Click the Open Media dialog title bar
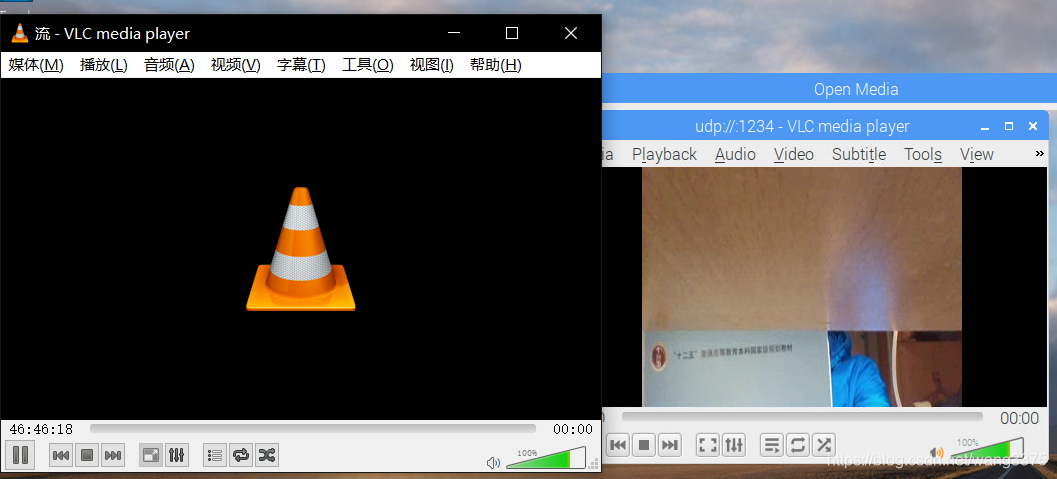Viewport: 1057px width, 479px height. click(x=829, y=89)
